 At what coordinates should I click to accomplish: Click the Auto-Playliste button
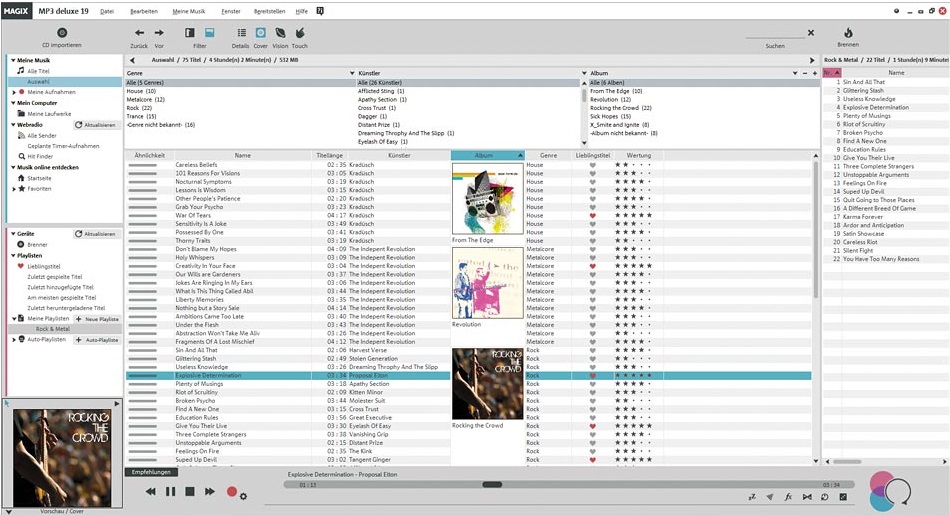tap(97, 340)
